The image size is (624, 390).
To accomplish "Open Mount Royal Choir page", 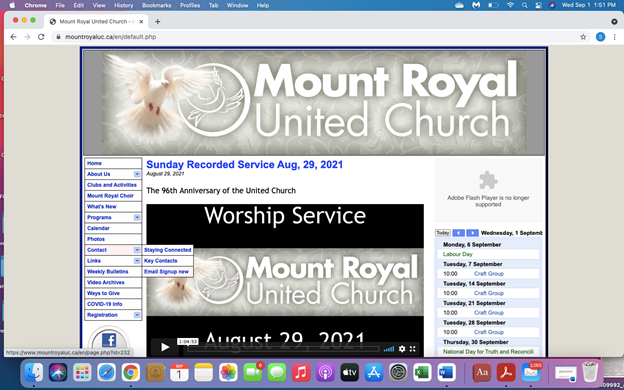I will (x=113, y=196).
